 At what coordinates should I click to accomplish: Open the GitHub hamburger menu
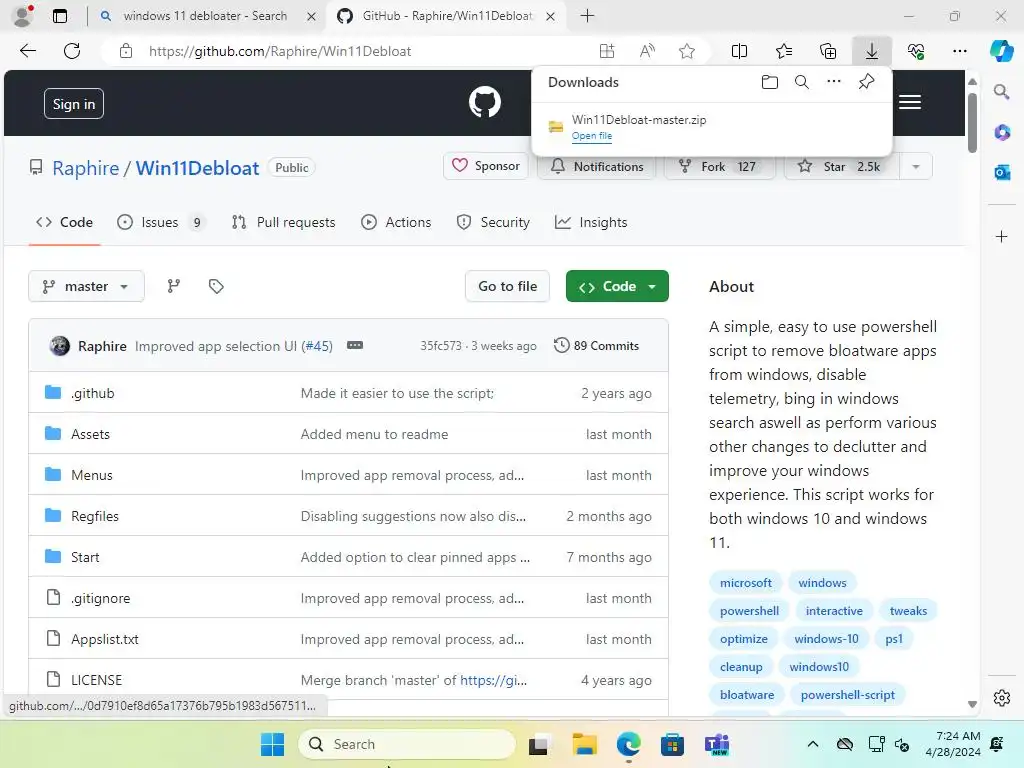click(x=910, y=102)
